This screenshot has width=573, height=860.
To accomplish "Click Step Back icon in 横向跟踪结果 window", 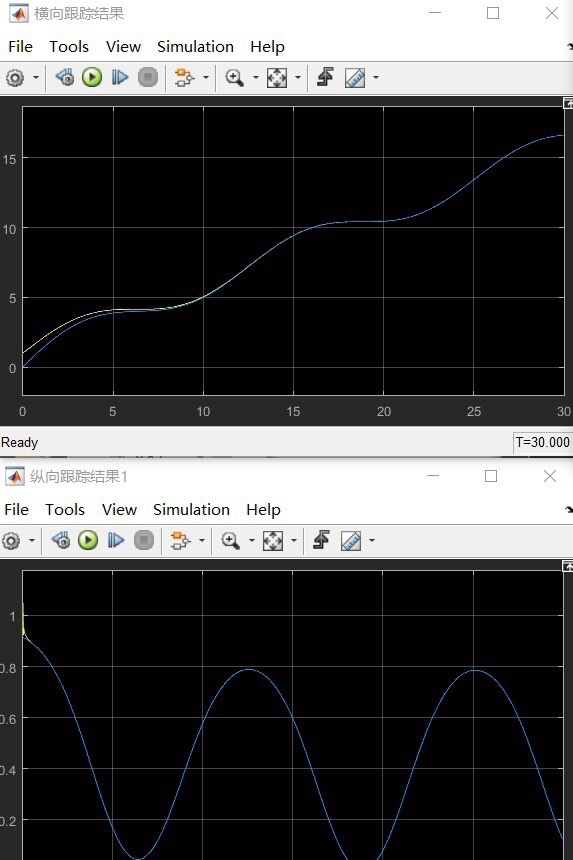I will (65, 77).
